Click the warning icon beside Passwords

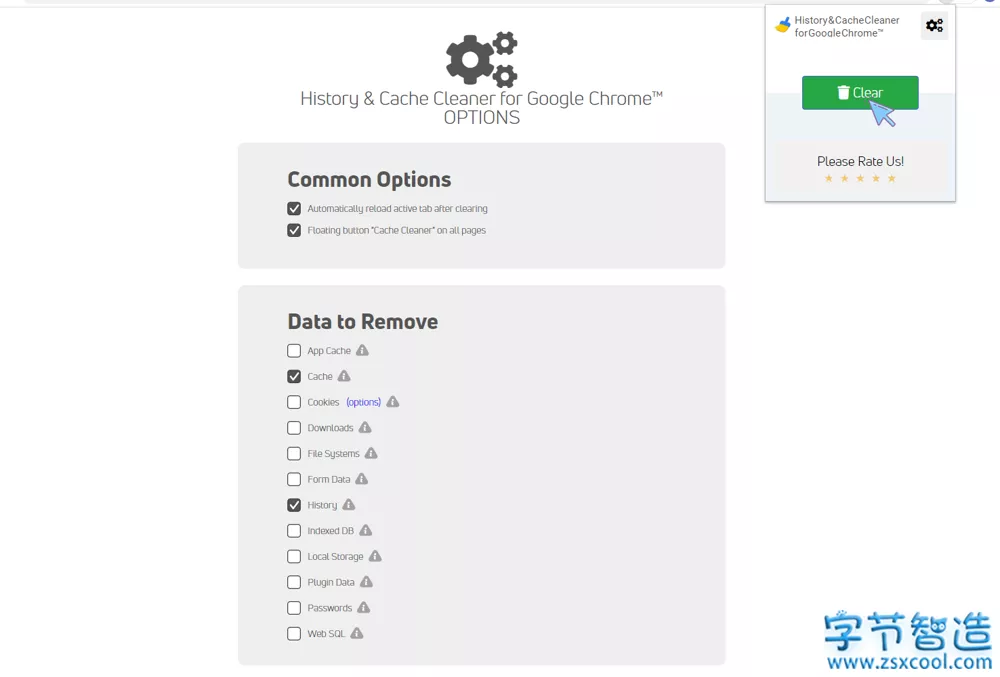pyautogui.click(x=364, y=608)
